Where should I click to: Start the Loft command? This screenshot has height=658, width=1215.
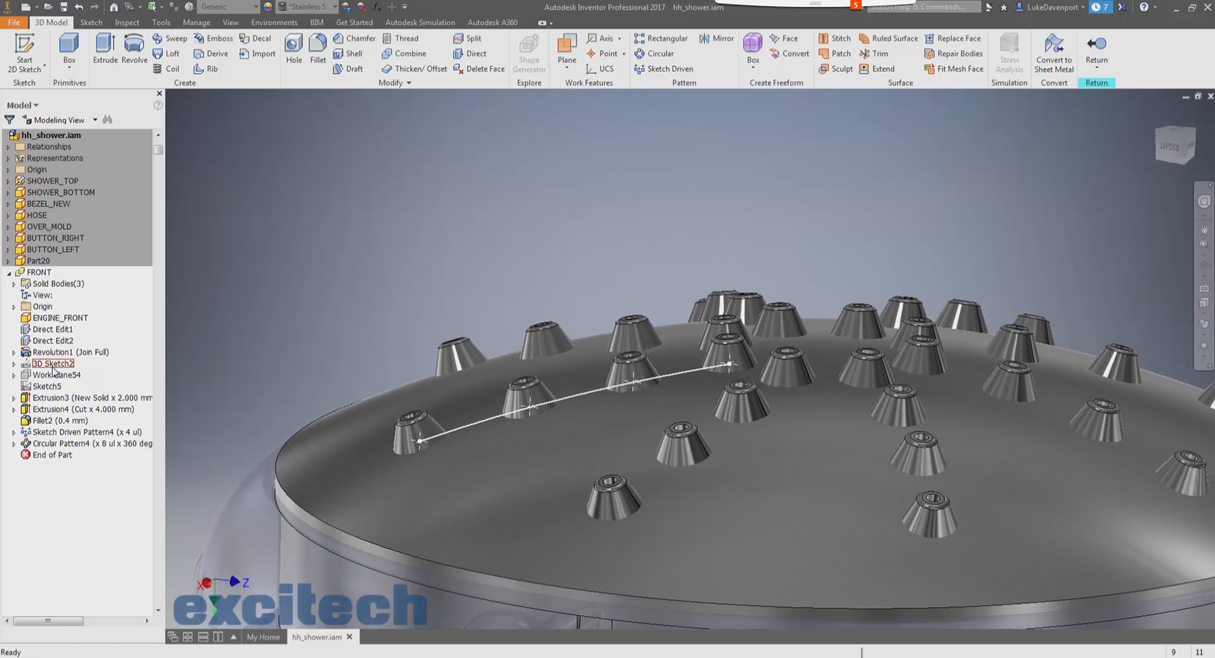click(166, 53)
